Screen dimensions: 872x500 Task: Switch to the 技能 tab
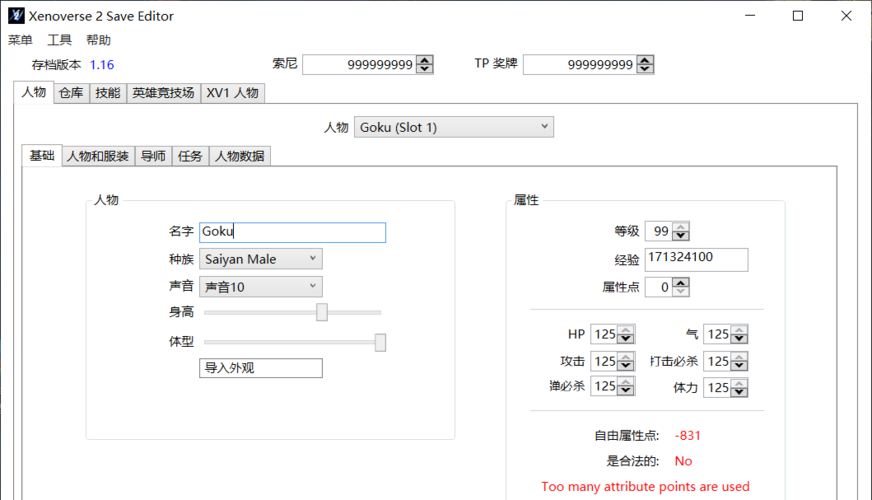108,93
